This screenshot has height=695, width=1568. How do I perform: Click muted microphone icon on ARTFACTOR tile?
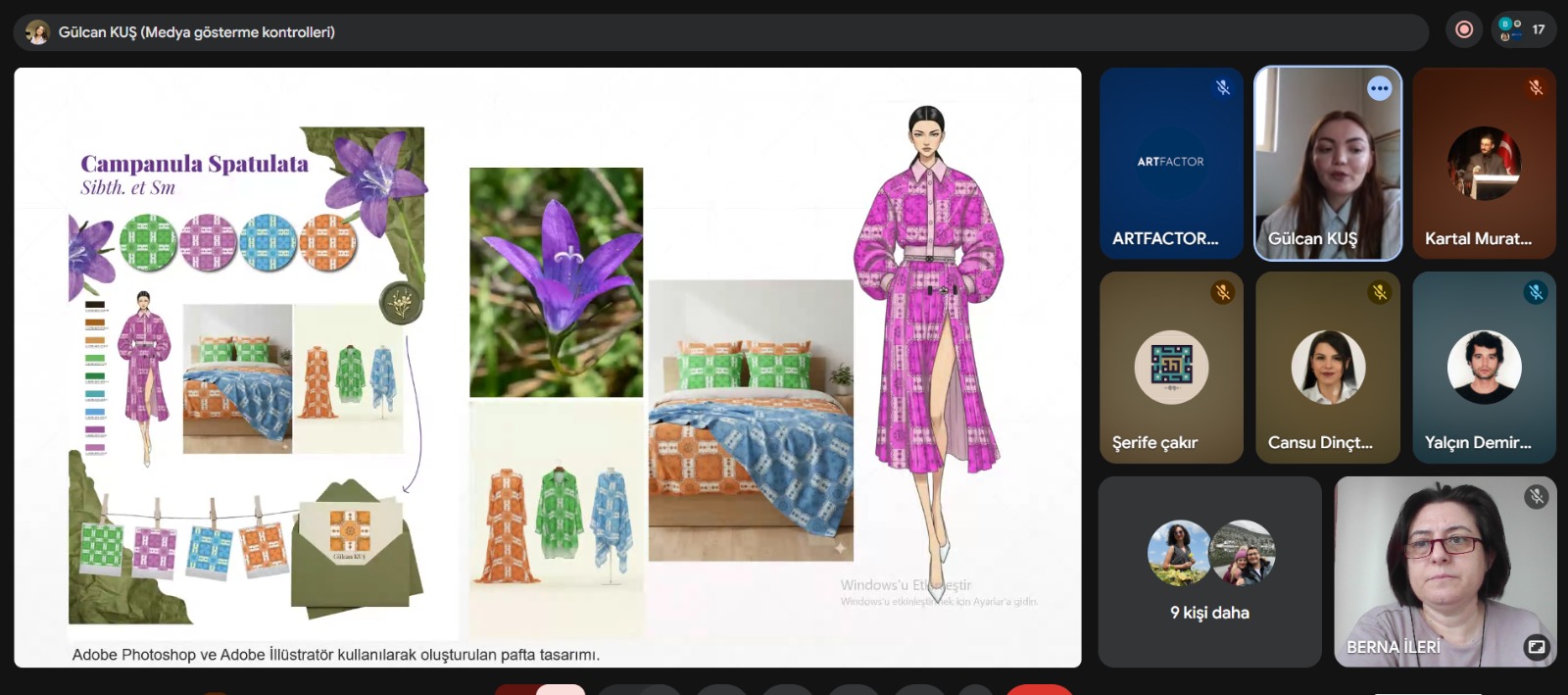point(1223,88)
